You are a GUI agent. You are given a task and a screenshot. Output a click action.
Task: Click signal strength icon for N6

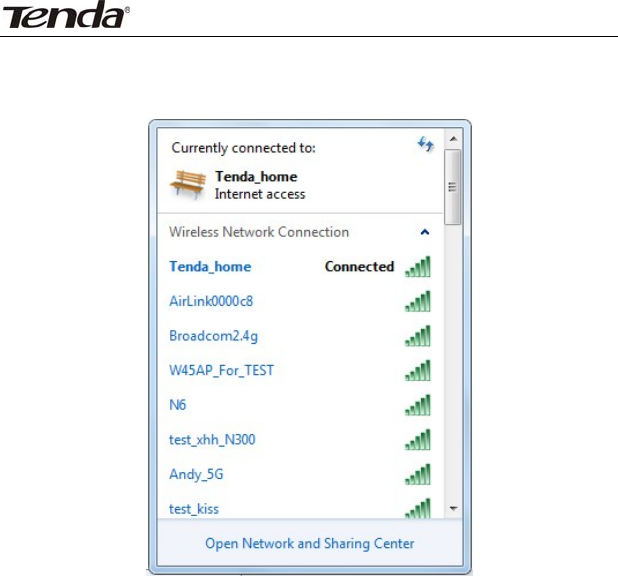418,405
